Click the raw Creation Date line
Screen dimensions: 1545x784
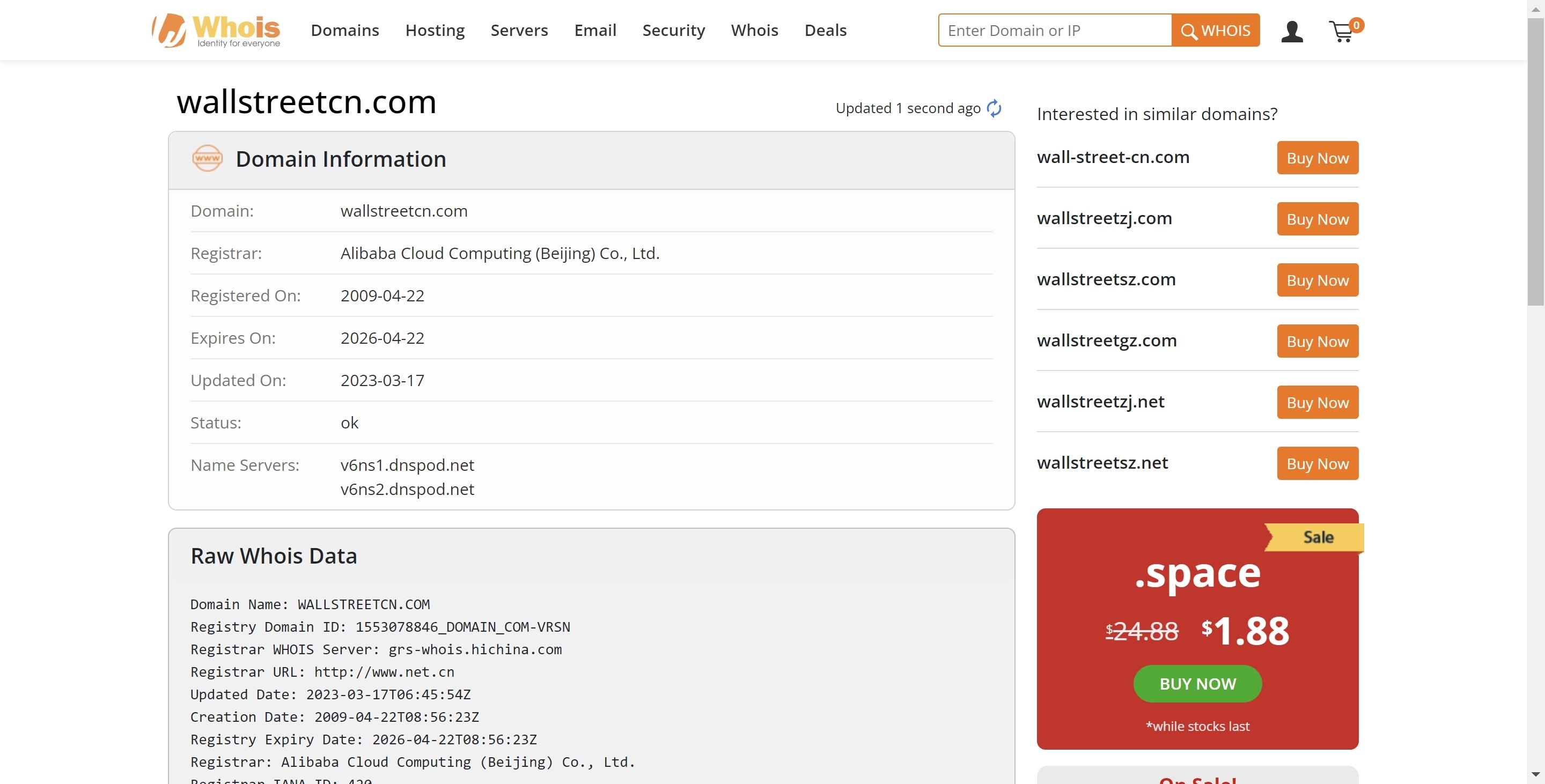pyautogui.click(x=335, y=717)
